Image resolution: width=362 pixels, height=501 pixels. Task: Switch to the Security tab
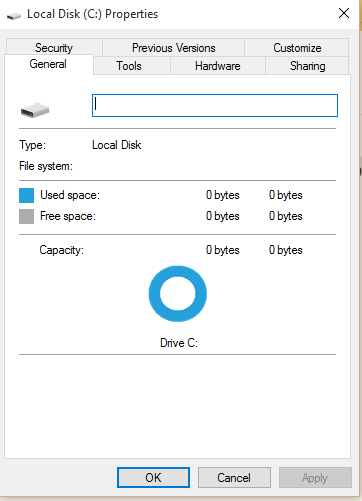click(54, 48)
